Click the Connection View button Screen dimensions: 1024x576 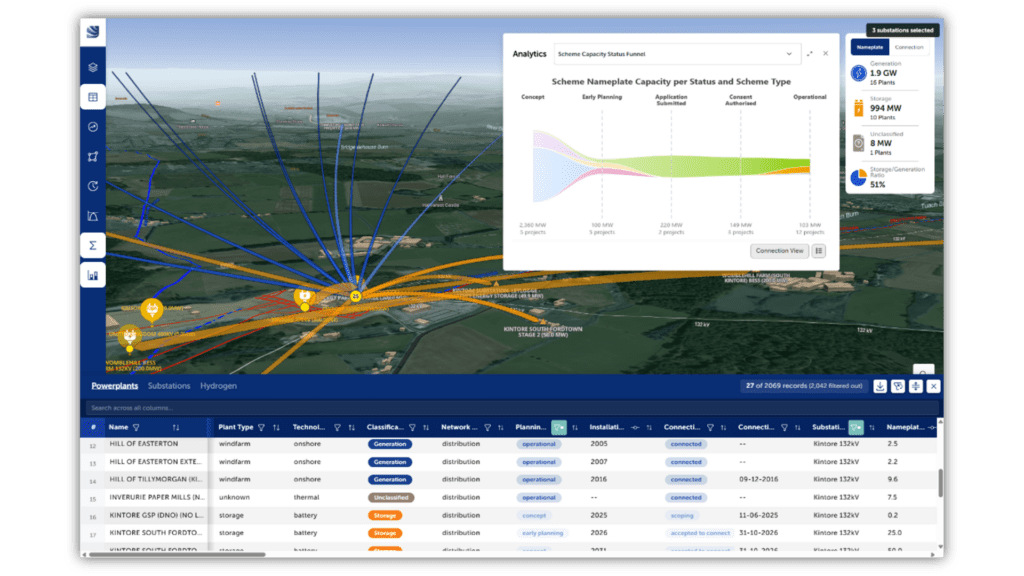tap(779, 251)
